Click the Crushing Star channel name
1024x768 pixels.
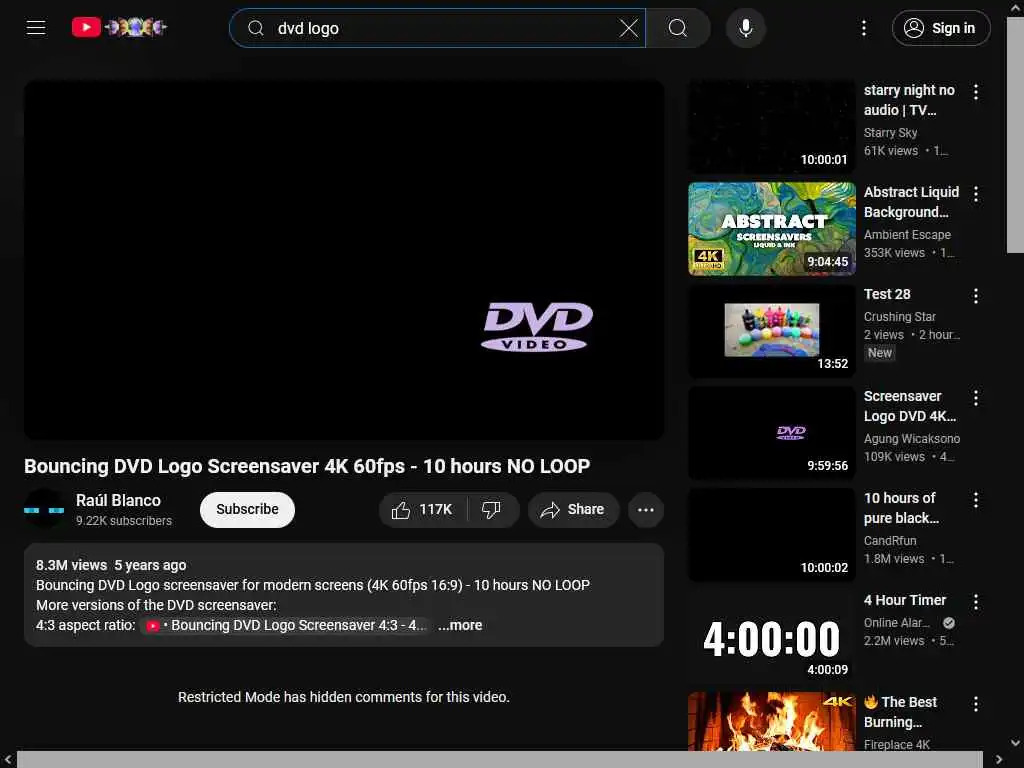(x=899, y=317)
